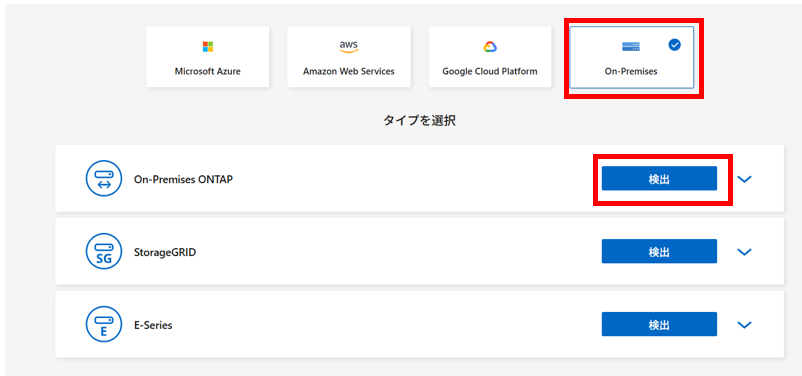Image resolution: width=802 pixels, height=376 pixels.
Task: Choose the Google Cloud Platform card
Action: click(490, 57)
